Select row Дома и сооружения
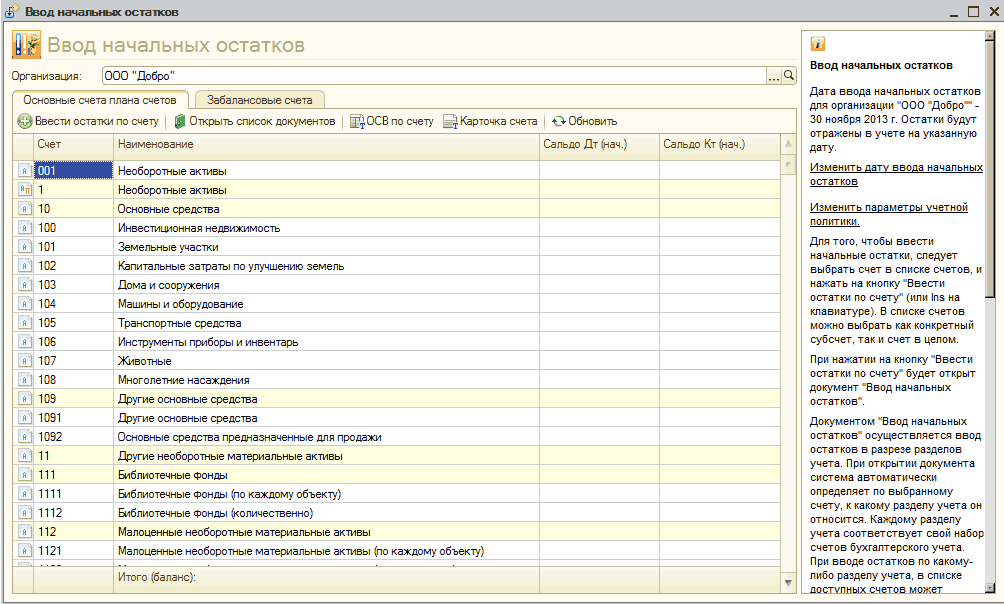Screen dimensions: 1004x604 point(396,284)
